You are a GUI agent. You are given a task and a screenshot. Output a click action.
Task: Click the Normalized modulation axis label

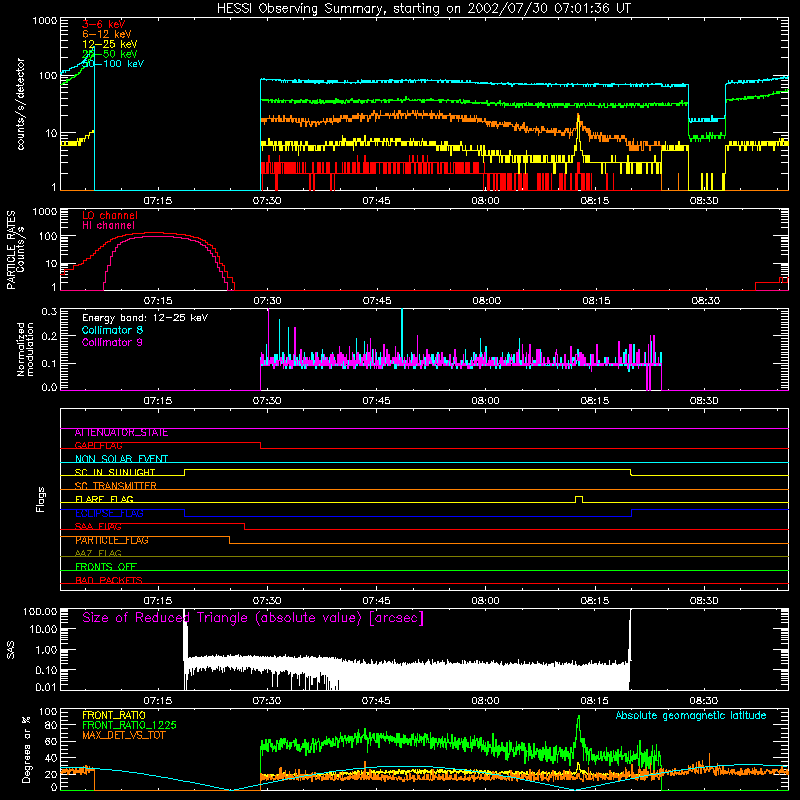pos(26,349)
